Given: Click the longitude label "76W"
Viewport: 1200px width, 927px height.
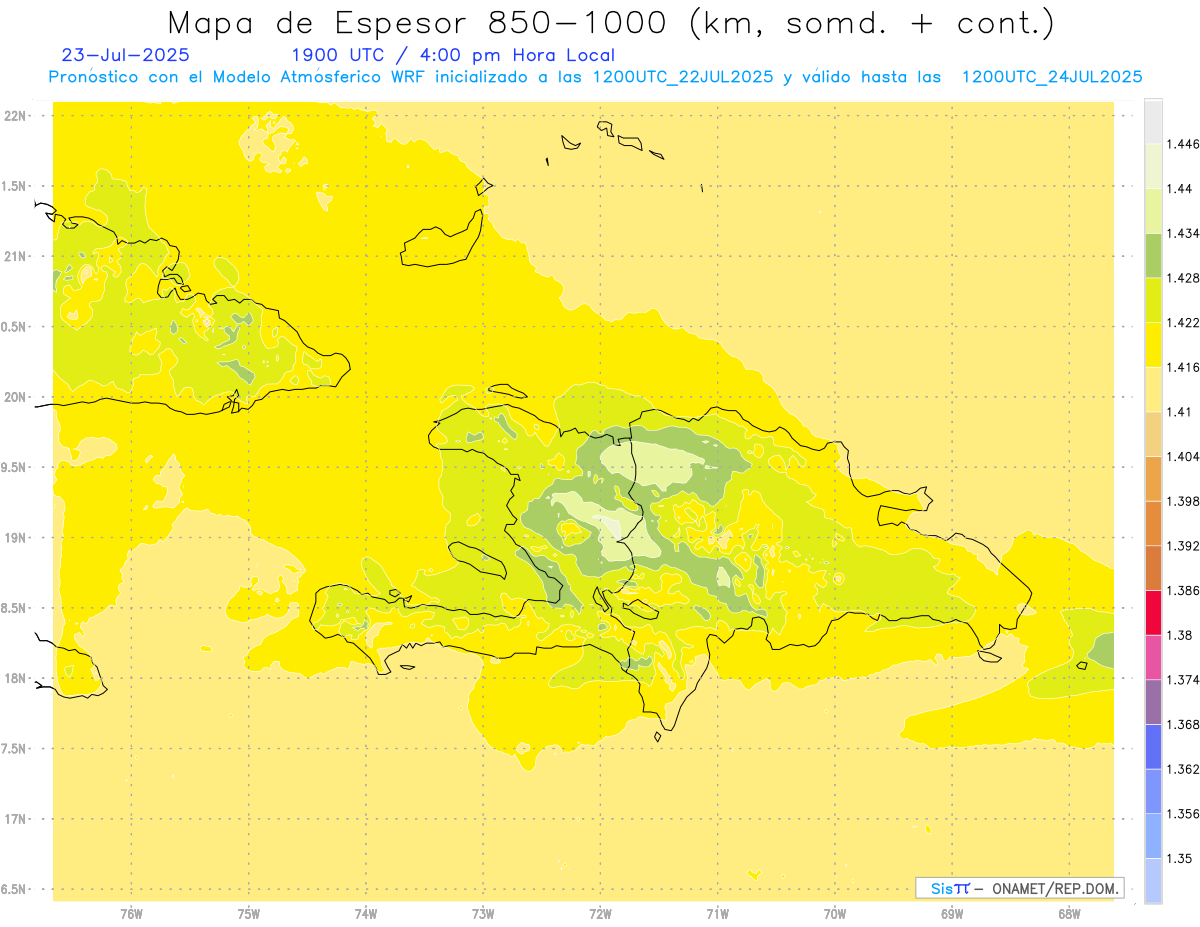Looking at the screenshot, I should 131,915.
